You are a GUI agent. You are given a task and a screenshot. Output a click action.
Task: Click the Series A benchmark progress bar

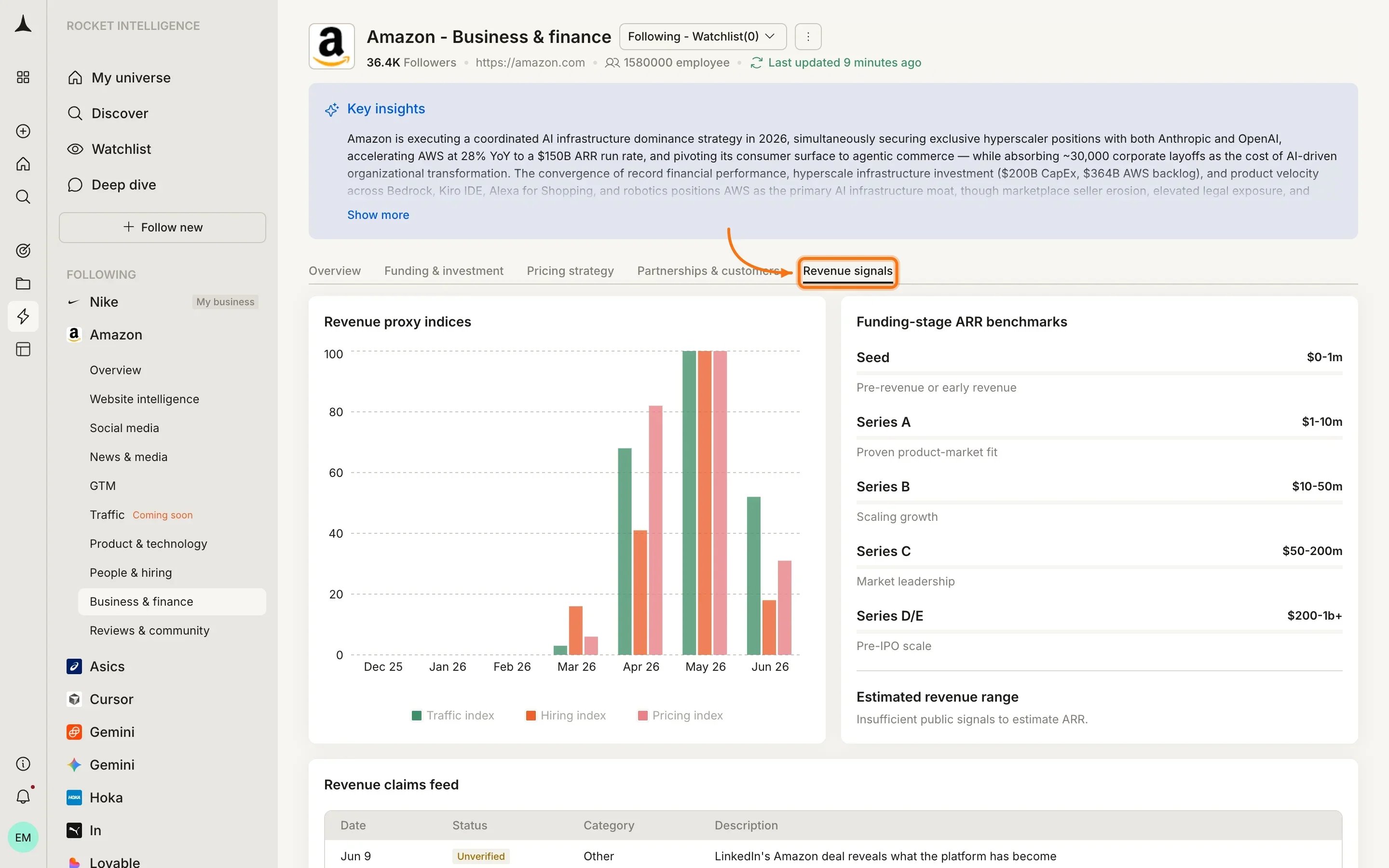(1099, 438)
